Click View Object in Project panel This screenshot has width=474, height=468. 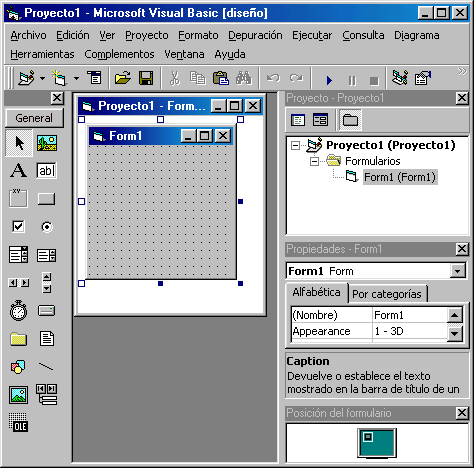click(x=320, y=120)
